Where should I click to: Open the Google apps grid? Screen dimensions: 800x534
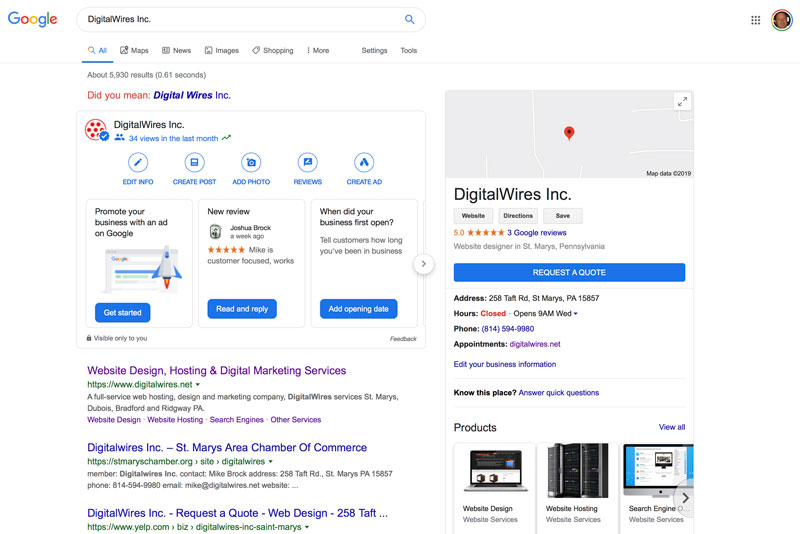coord(756,20)
